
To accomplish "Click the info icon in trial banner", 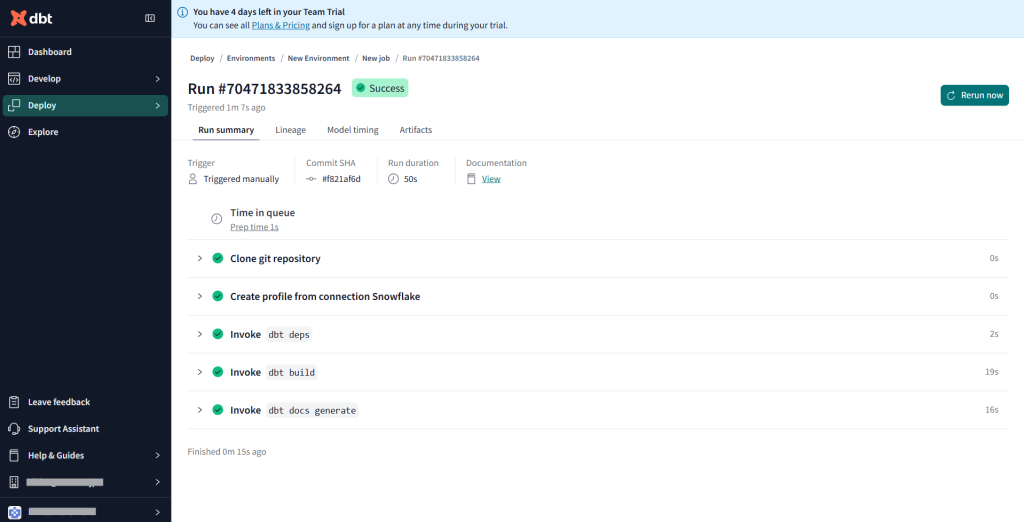I will [x=182, y=12].
